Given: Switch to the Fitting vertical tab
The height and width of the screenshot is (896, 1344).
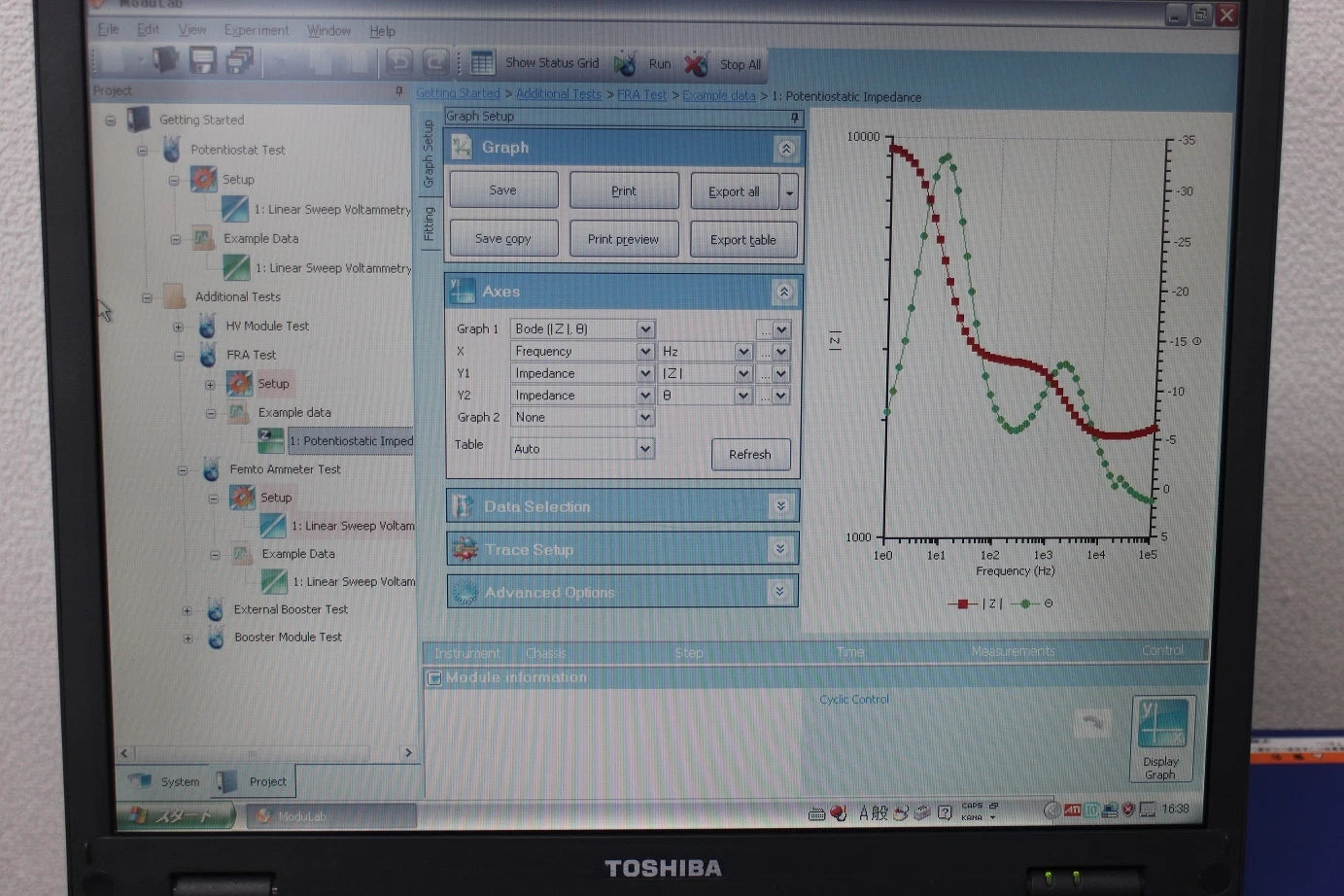Looking at the screenshot, I should tap(429, 224).
